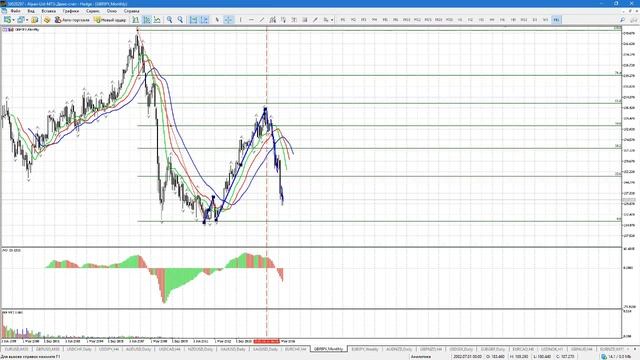This screenshot has height=360, width=640.
Task: Expand the graphical objects dropdown
Action: (332, 20)
